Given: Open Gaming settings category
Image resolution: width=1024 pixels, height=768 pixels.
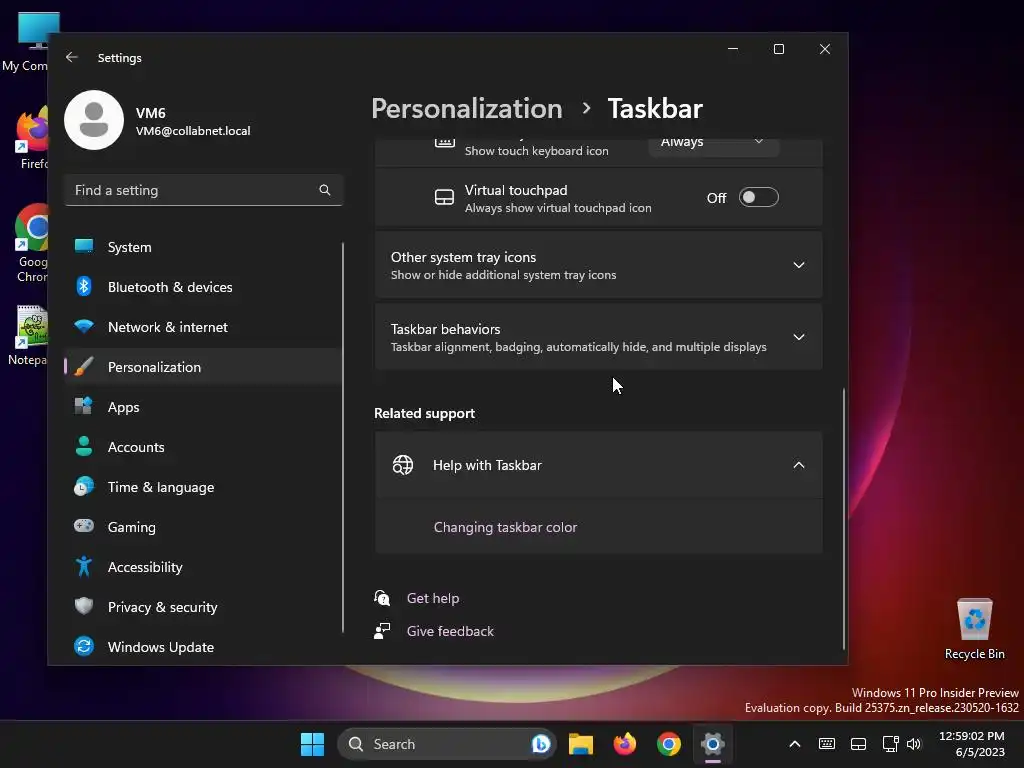Looking at the screenshot, I should pyautogui.click(x=203, y=526).
